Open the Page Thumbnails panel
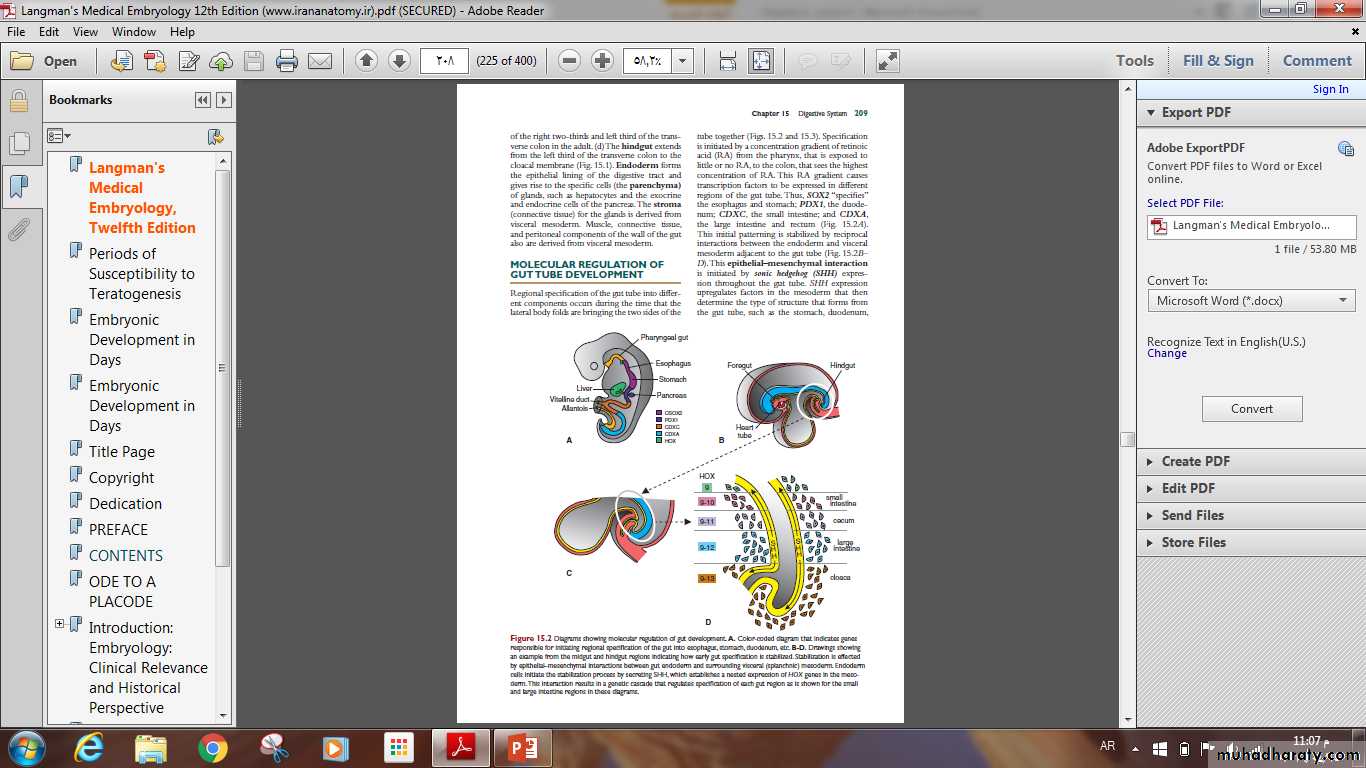The height and width of the screenshot is (768, 1366). [18, 144]
